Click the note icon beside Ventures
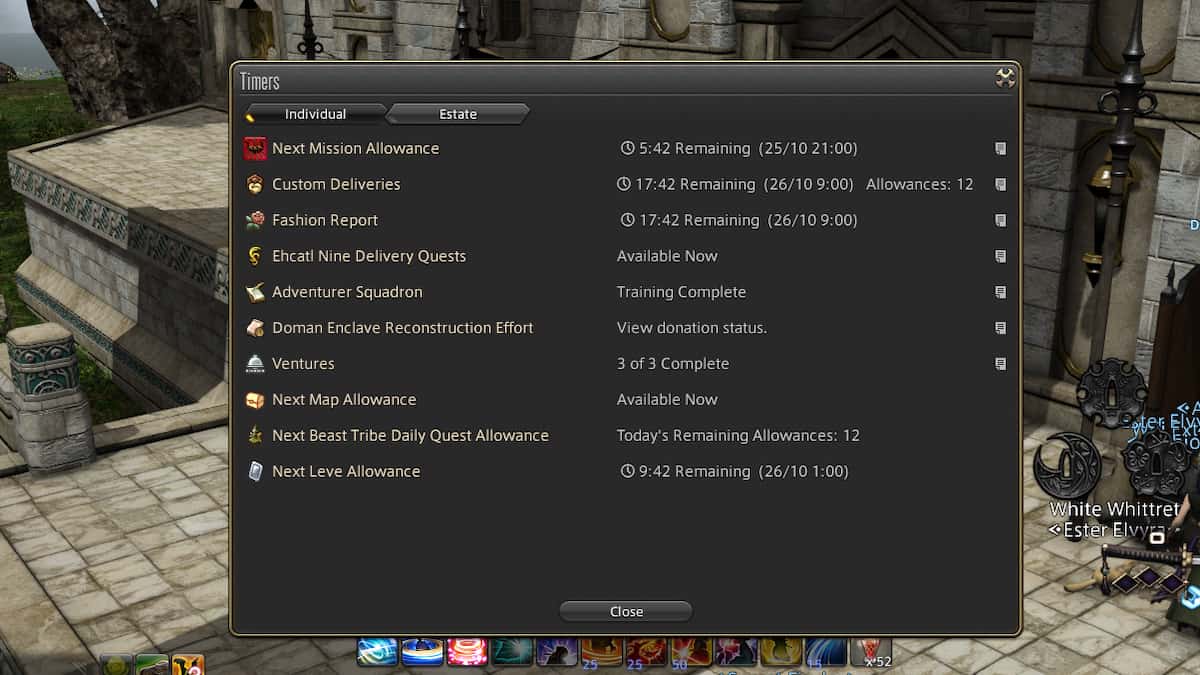Screen dimensions: 1200x675 click(x=999, y=363)
